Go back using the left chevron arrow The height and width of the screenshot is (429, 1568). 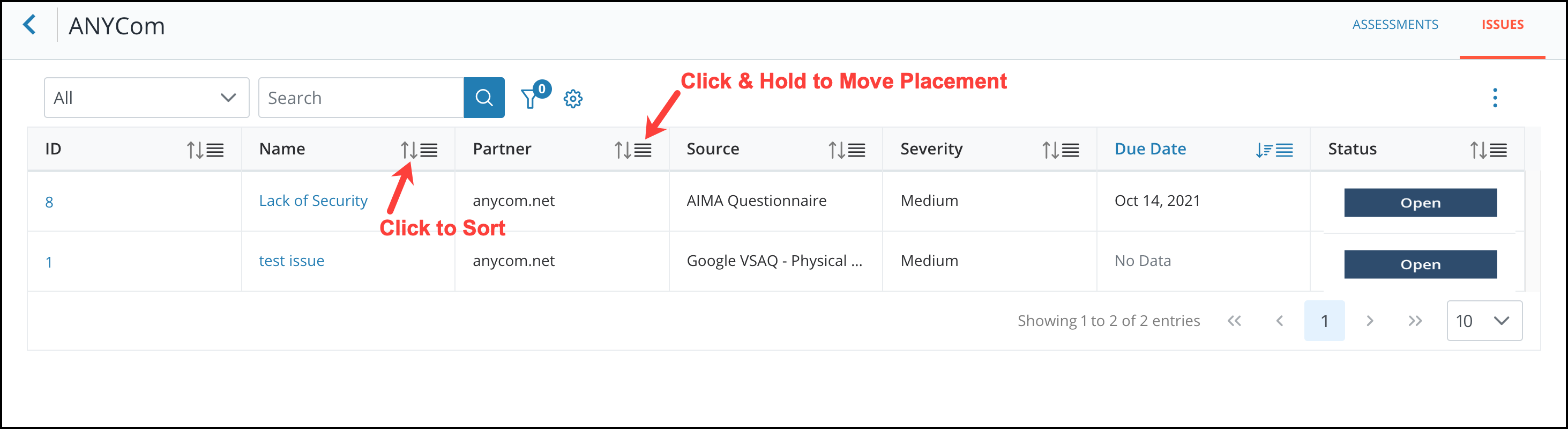pos(29,25)
